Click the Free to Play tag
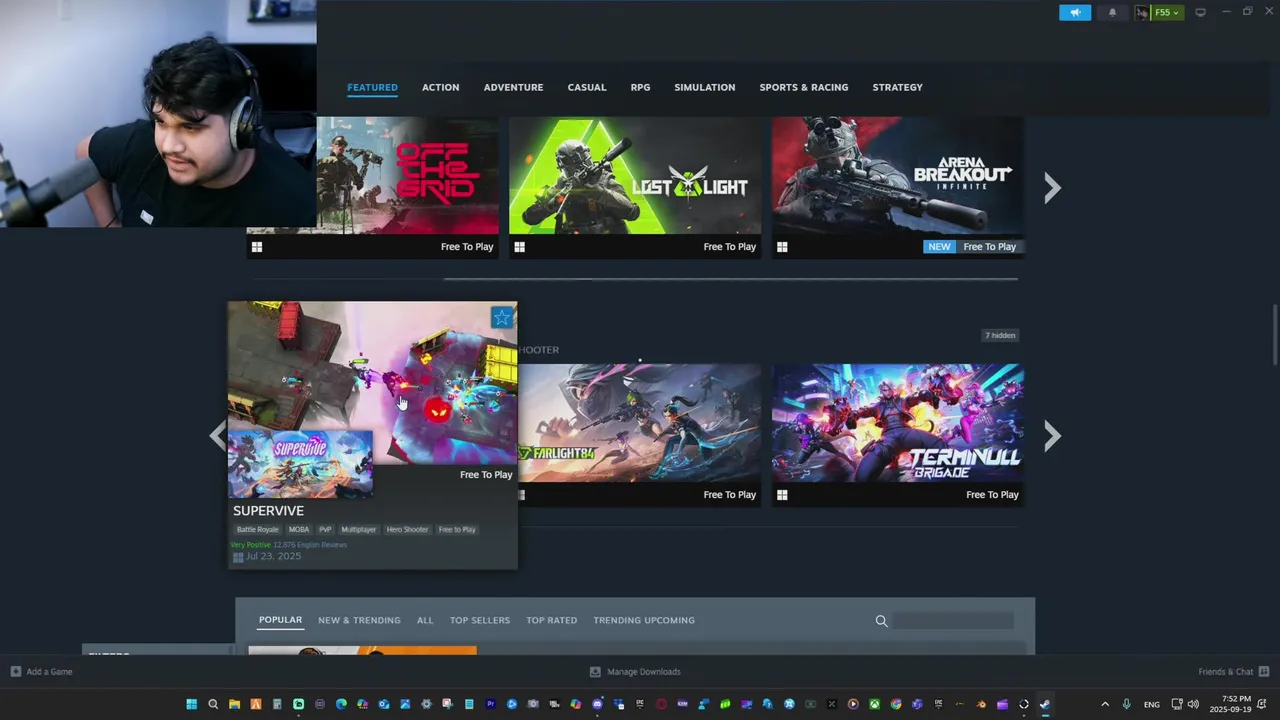This screenshot has height=720, width=1280. pos(457,529)
